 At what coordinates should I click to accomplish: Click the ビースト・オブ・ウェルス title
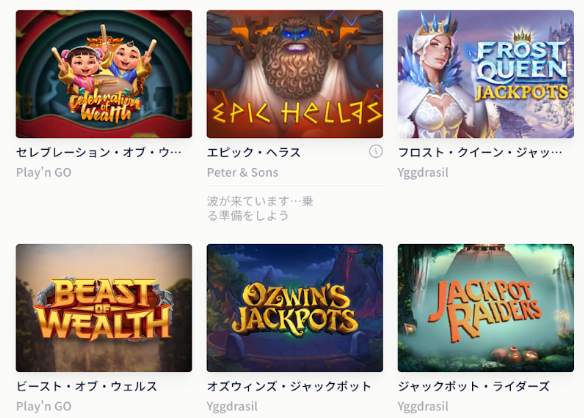pyautogui.click(x=86, y=386)
